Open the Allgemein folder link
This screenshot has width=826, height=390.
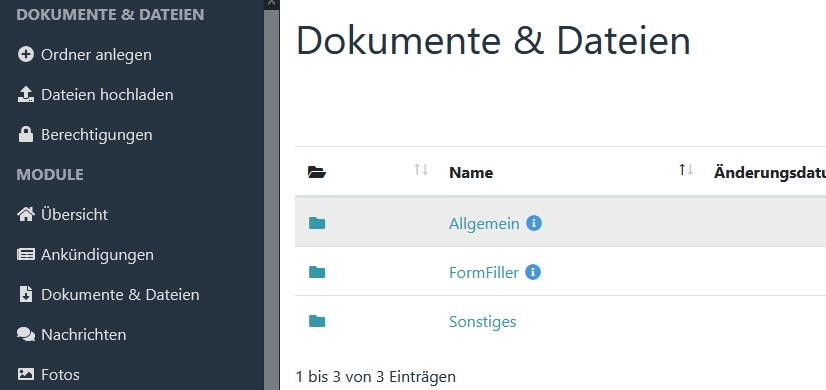(484, 223)
